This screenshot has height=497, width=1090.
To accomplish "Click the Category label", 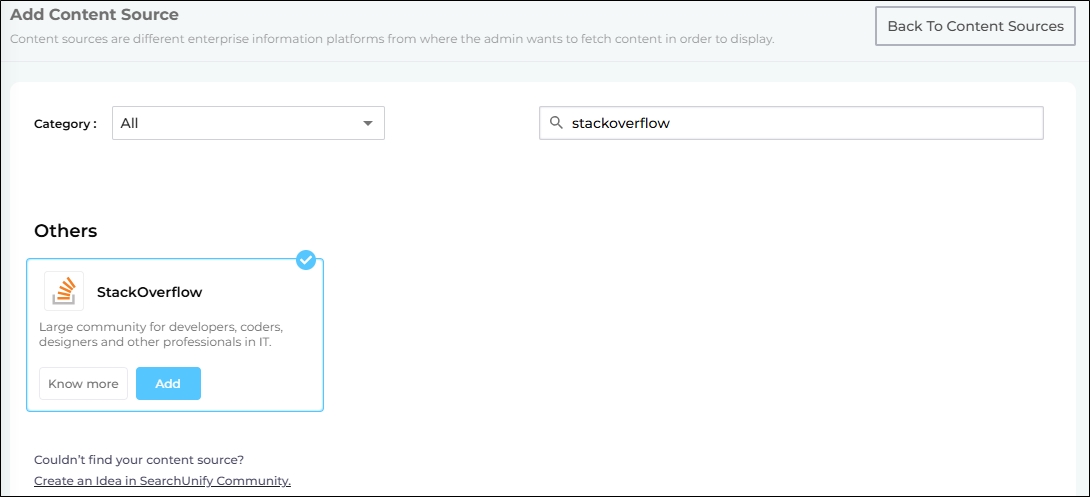I will (65, 124).
